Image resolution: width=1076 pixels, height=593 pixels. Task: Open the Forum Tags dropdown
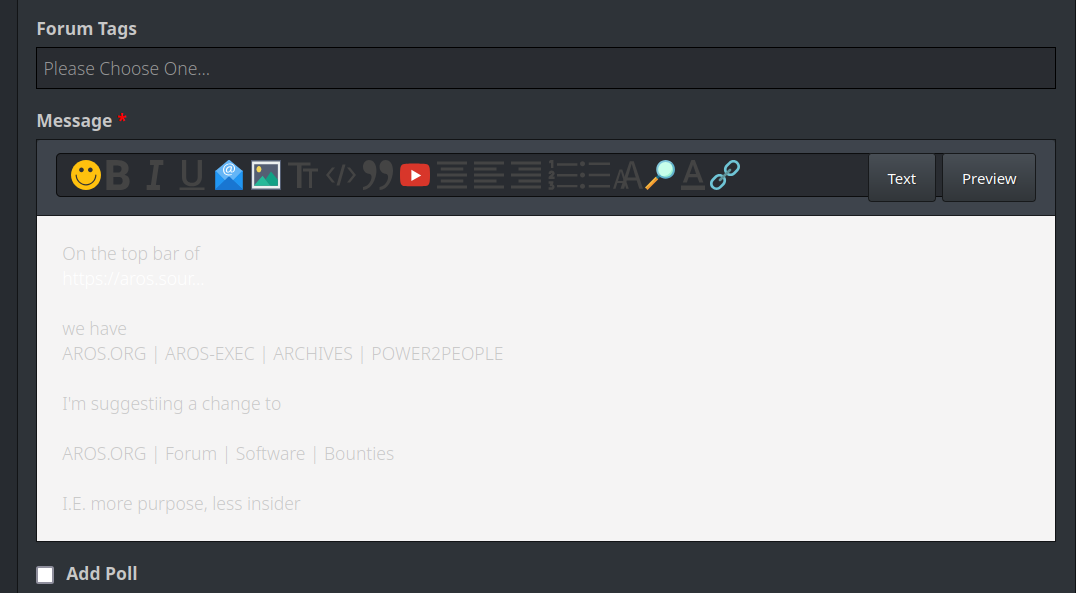tap(545, 68)
